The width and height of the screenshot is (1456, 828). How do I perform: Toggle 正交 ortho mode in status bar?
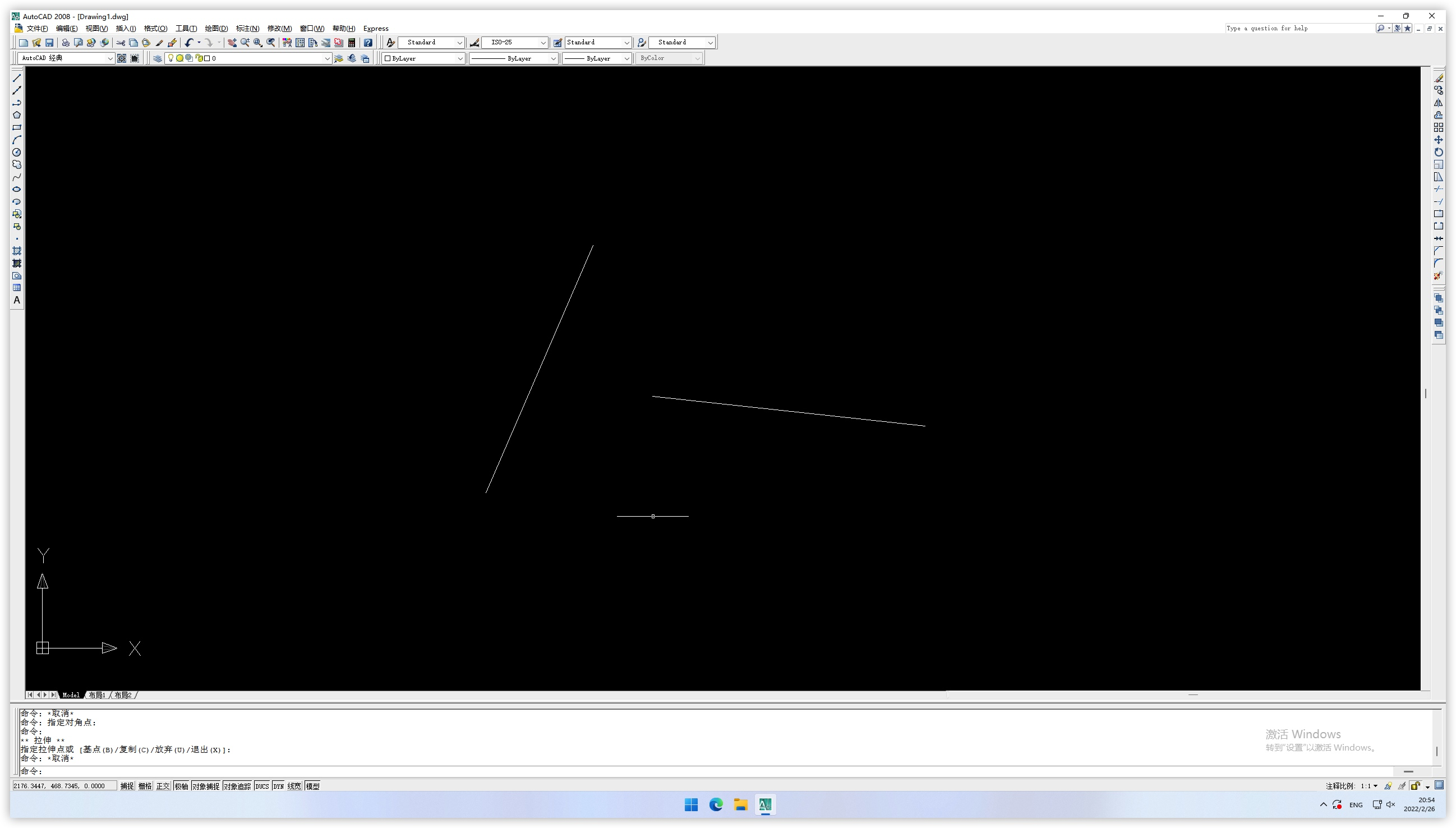(x=163, y=786)
